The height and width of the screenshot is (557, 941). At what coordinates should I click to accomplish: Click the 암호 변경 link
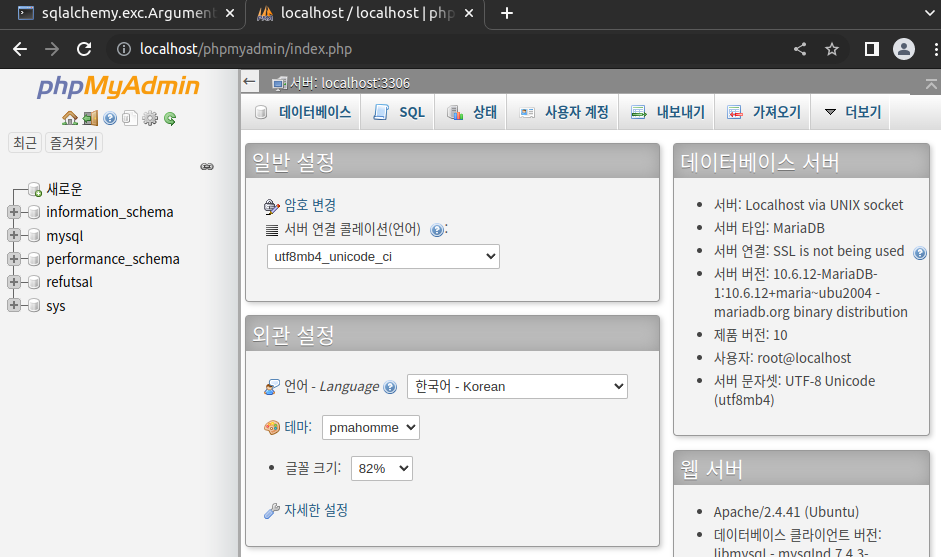pos(310,205)
